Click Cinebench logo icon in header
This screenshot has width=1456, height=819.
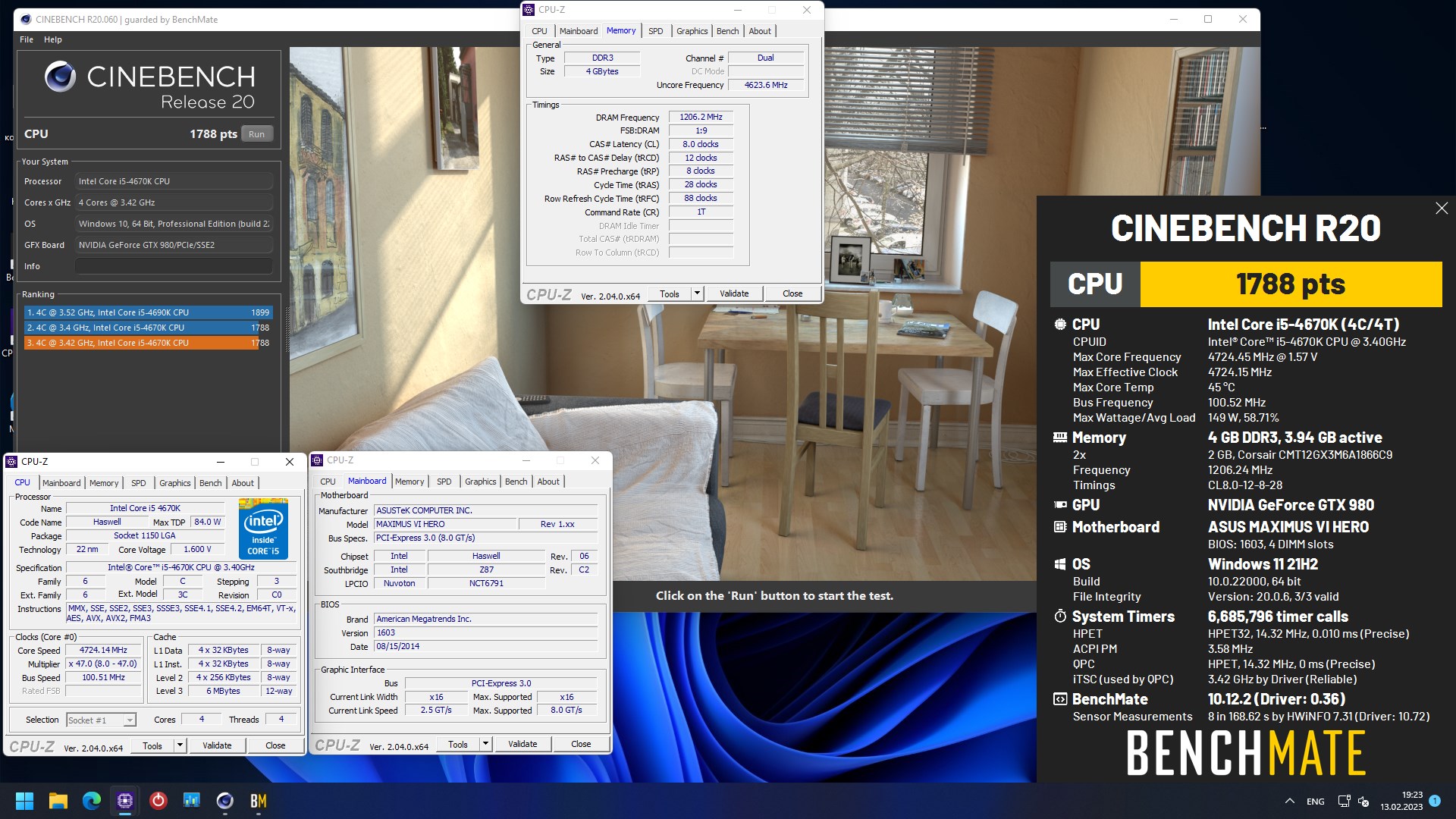(x=60, y=77)
